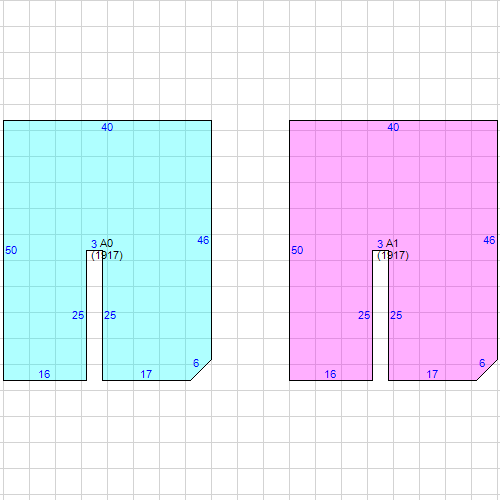Click the "46" dimension on pink shape A1
This screenshot has height=500, width=500.
point(489,240)
